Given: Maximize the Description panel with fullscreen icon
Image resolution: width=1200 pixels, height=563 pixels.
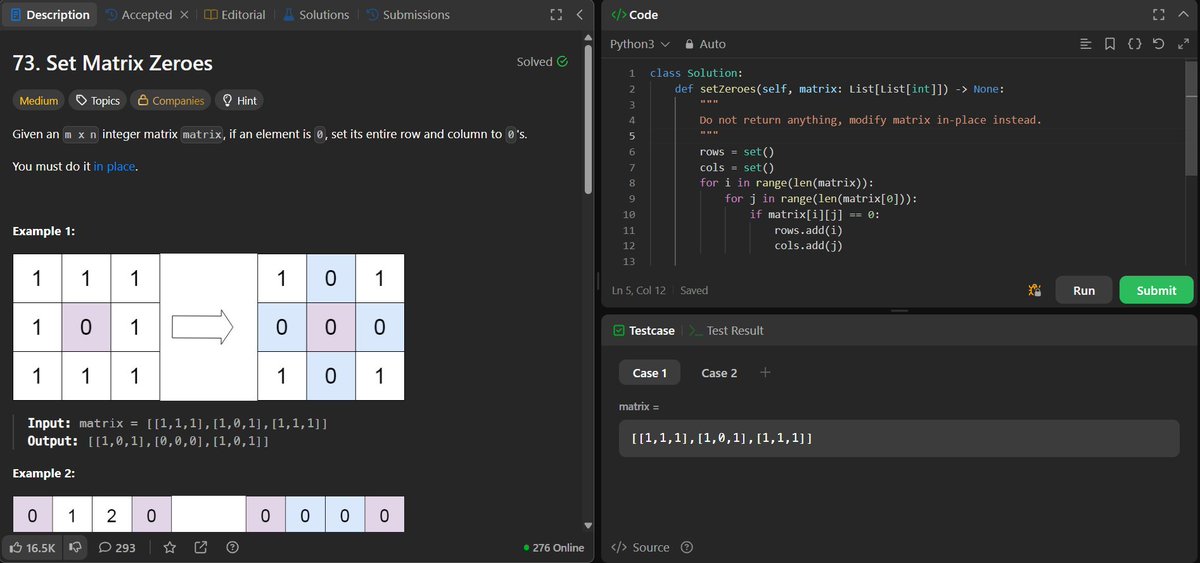Looking at the screenshot, I should point(556,15).
